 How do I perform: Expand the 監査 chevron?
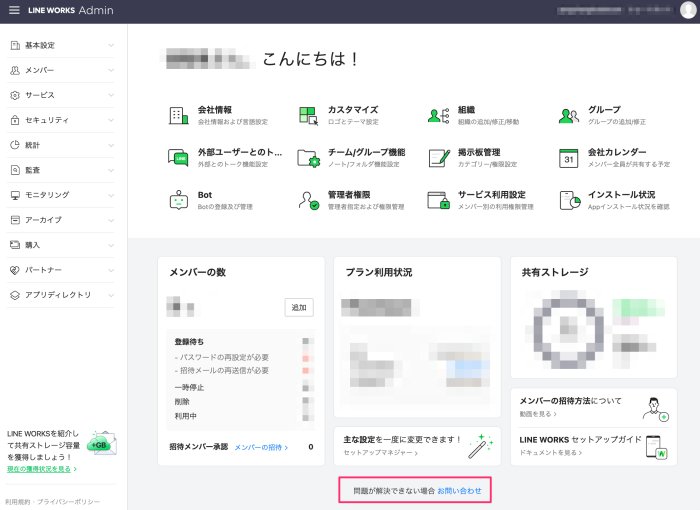pos(111,170)
